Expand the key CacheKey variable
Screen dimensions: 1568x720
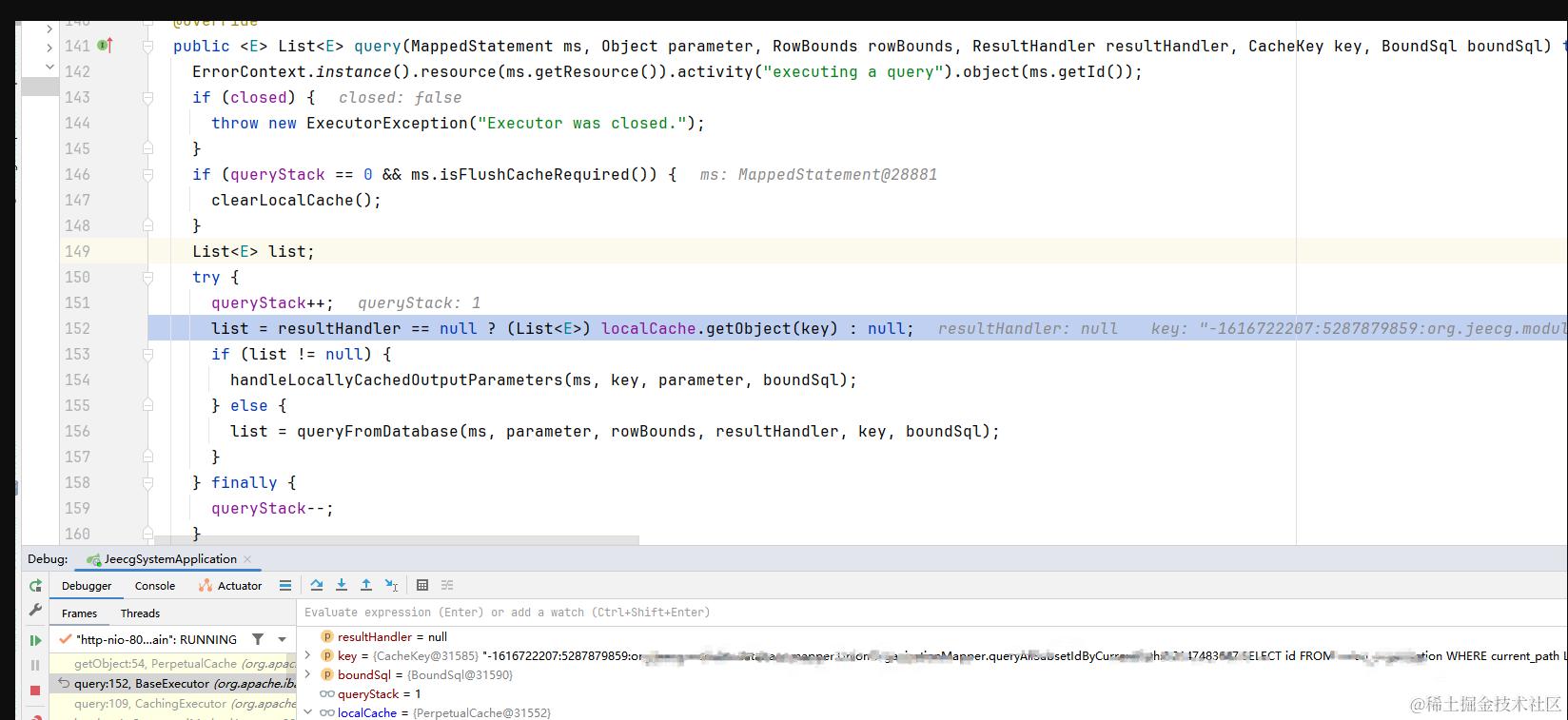tap(307, 655)
